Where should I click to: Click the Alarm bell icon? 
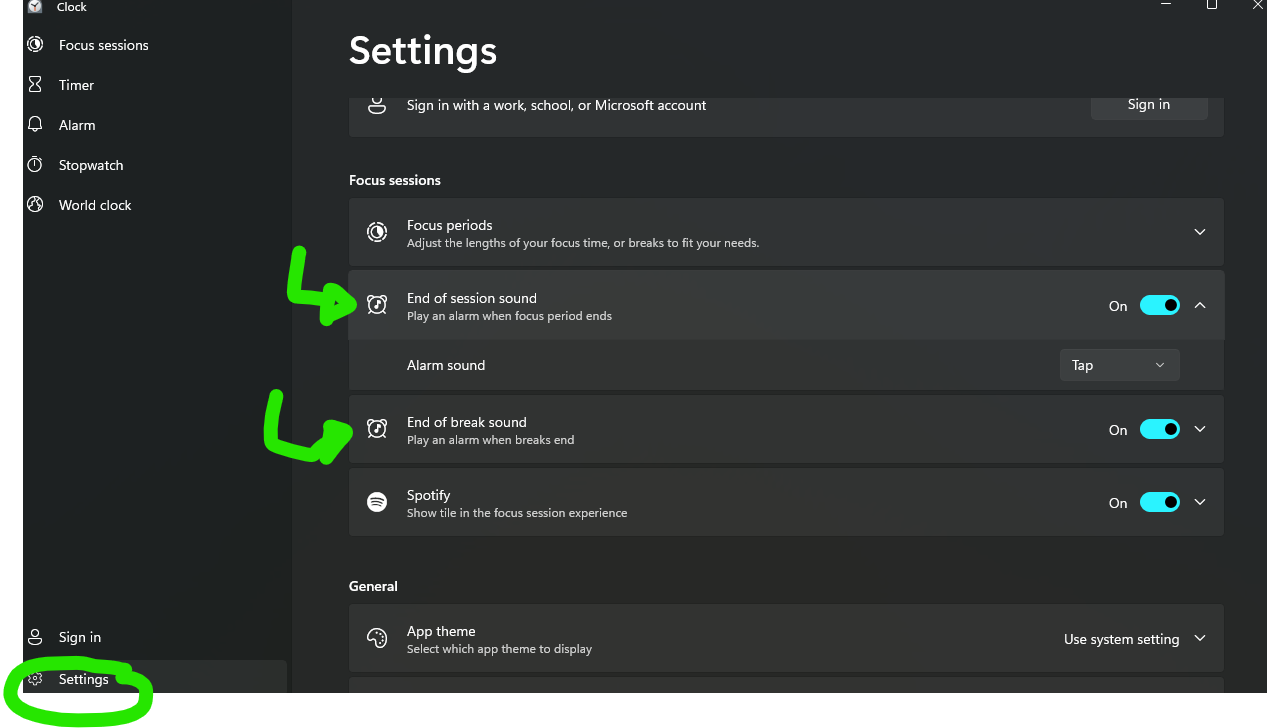point(35,125)
